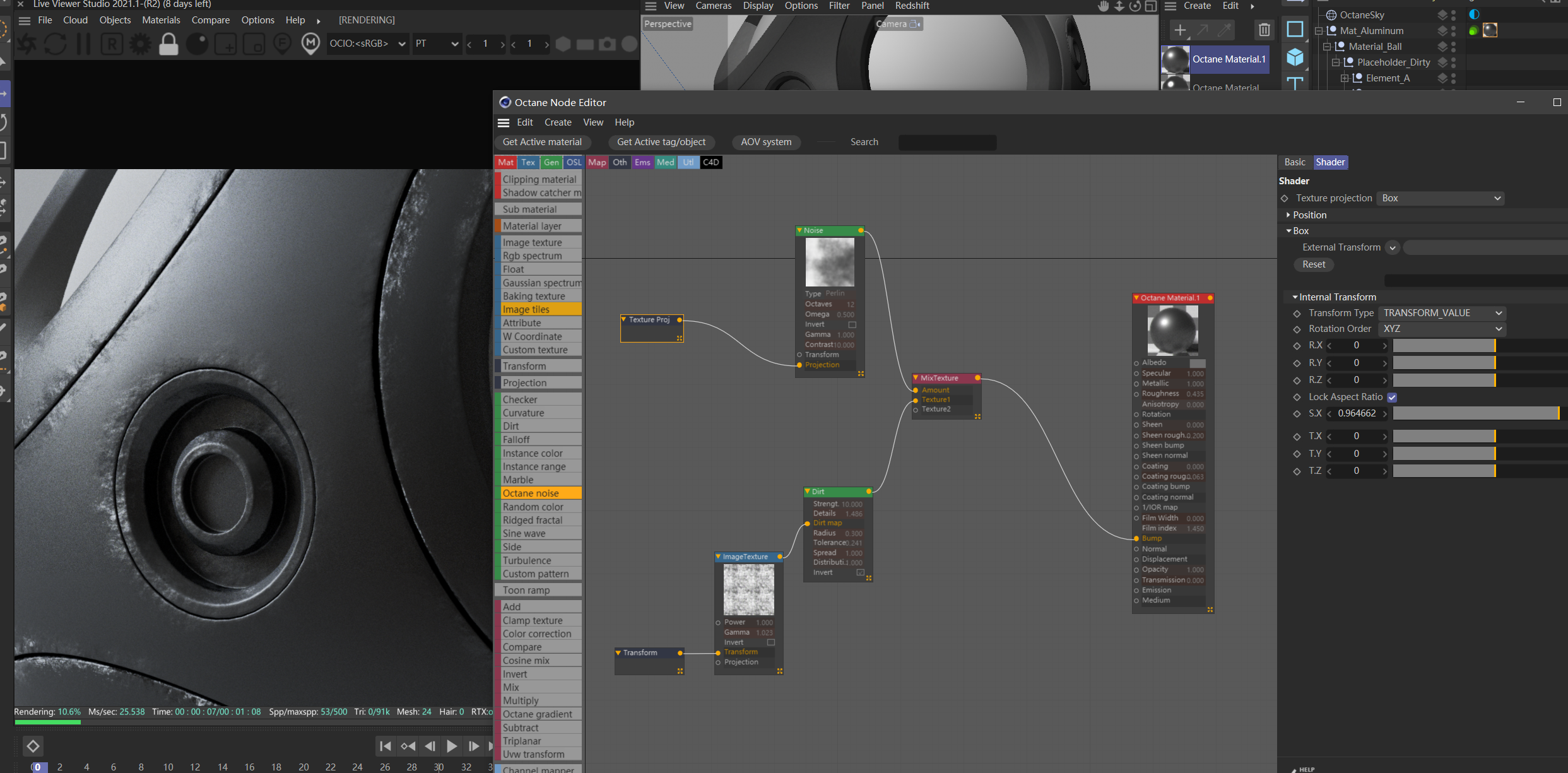Click the material picker M icon
This screenshot has height=773, width=1568.
310,44
